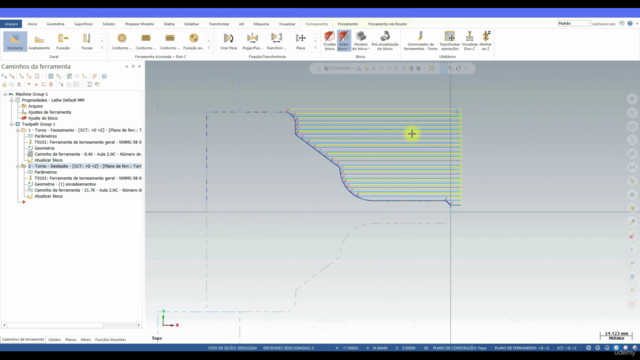This screenshot has height=360, width=640.
Task: Open the Padrão workspace combo box
Action: (x=574, y=24)
